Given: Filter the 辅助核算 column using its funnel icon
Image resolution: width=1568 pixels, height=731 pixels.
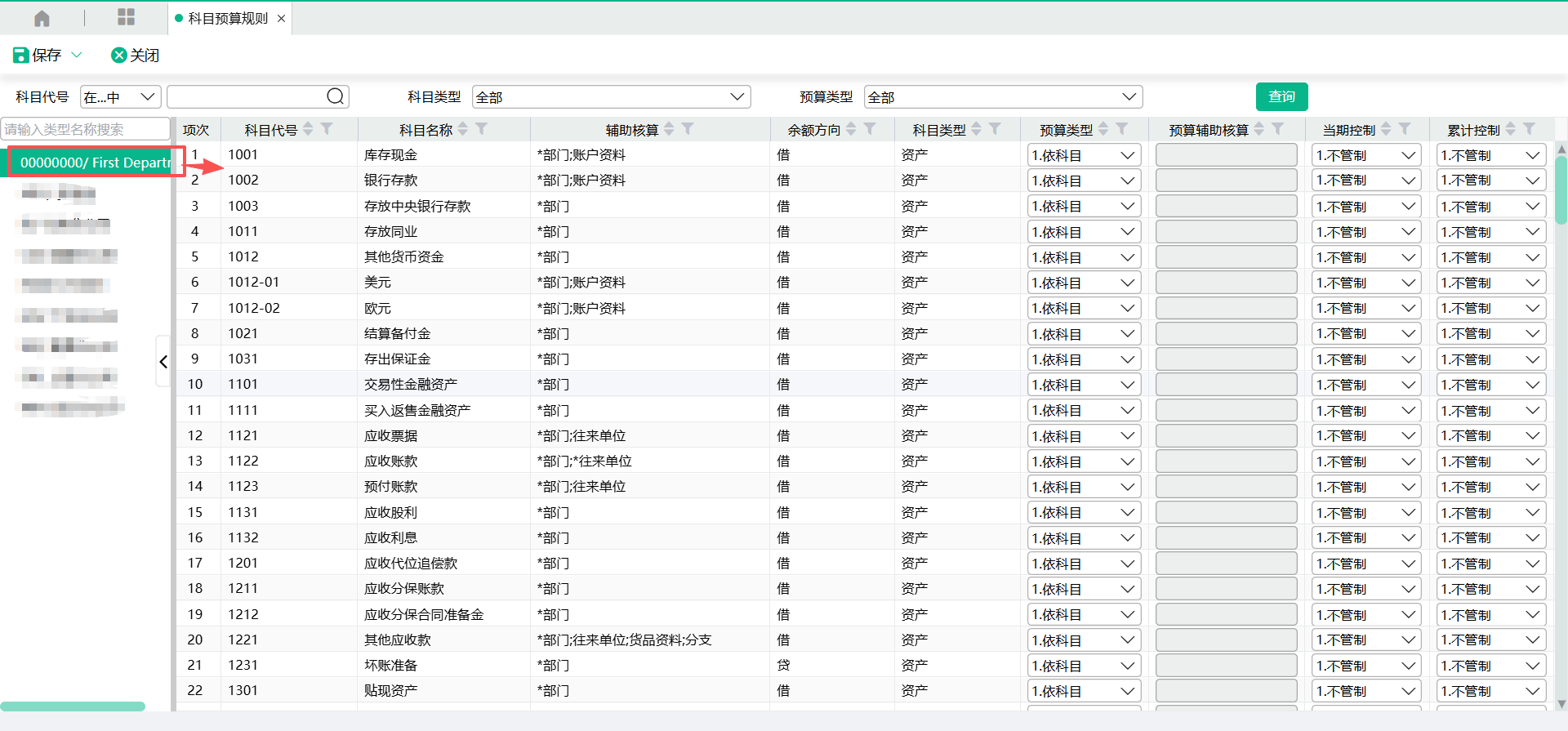Looking at the screenshot, I should (688, 129).
